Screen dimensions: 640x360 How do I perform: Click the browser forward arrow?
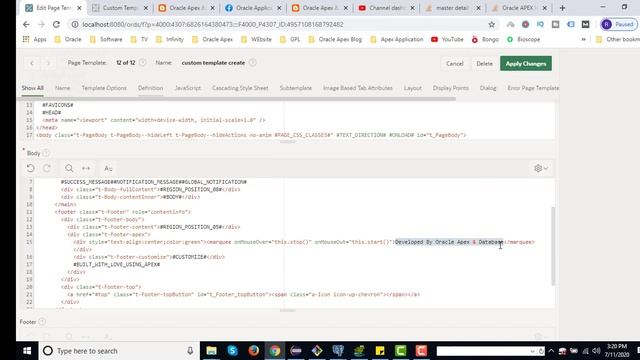(41, 24)
